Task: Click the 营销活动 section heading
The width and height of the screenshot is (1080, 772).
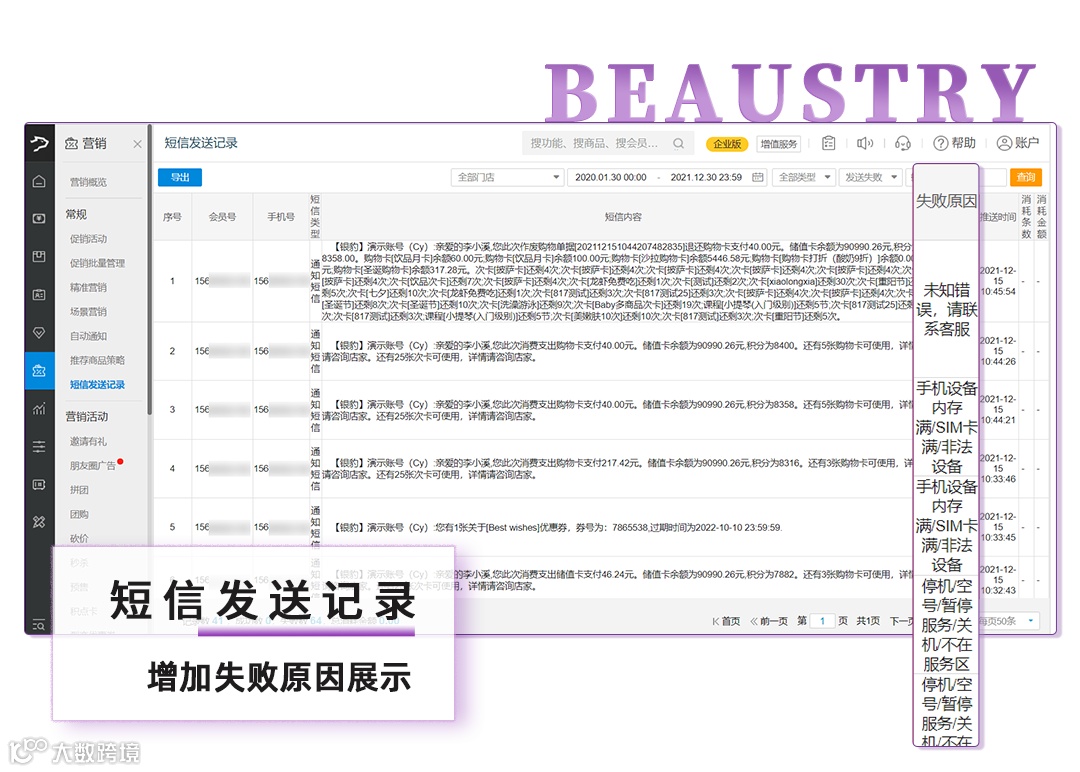Action: (87, 416)
